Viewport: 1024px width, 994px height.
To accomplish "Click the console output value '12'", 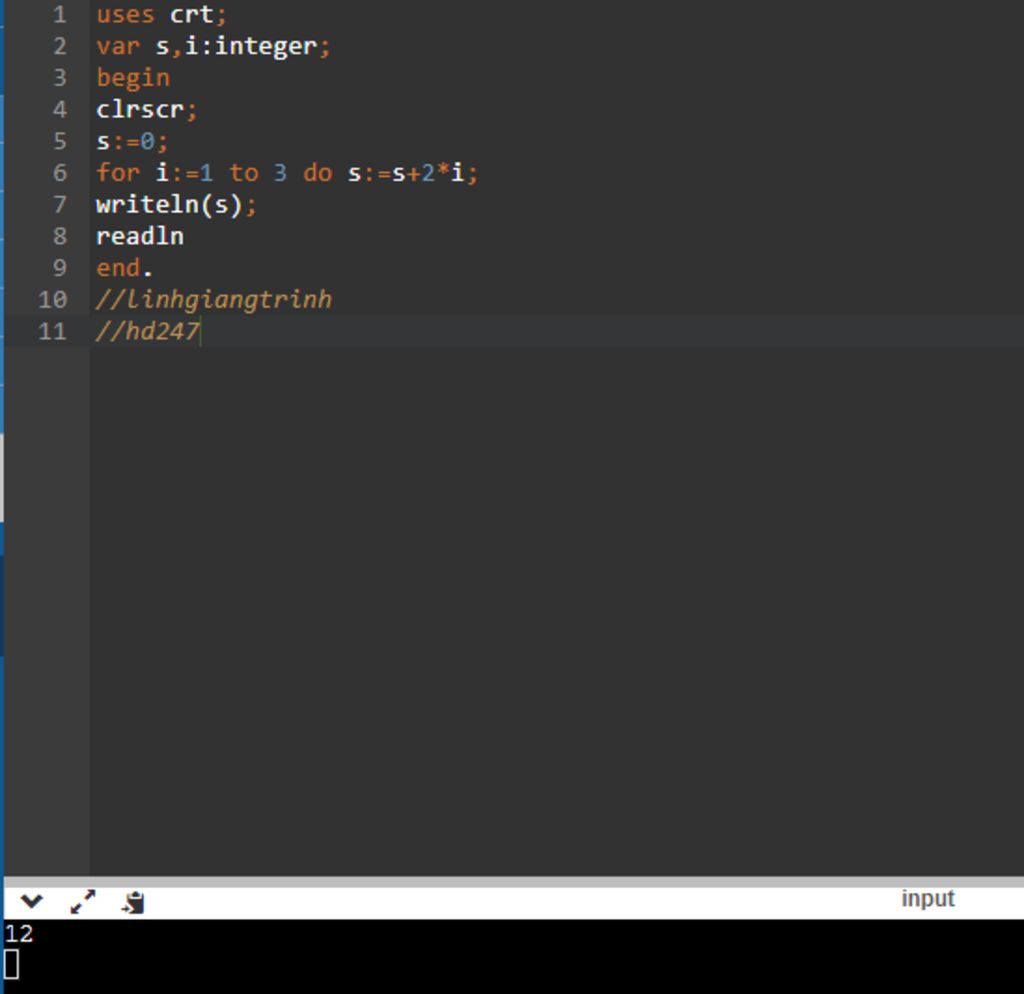I will [18, 934].
